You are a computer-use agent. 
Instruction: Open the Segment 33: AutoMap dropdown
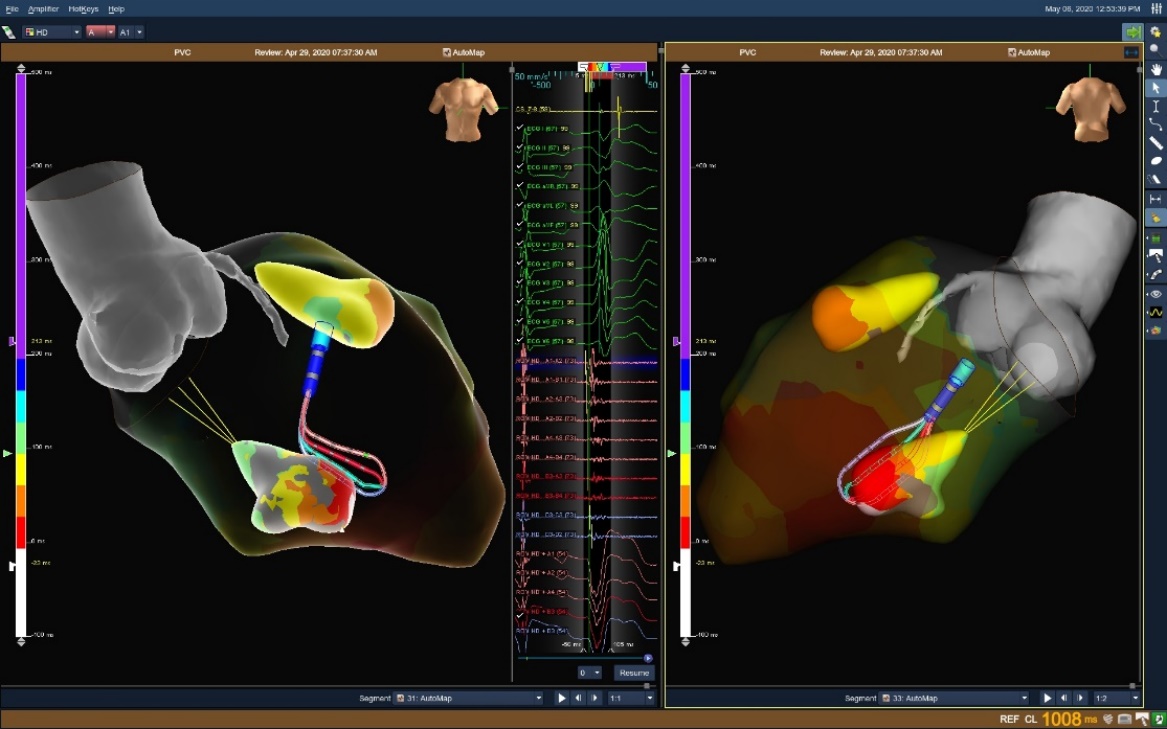click(954, 698)
